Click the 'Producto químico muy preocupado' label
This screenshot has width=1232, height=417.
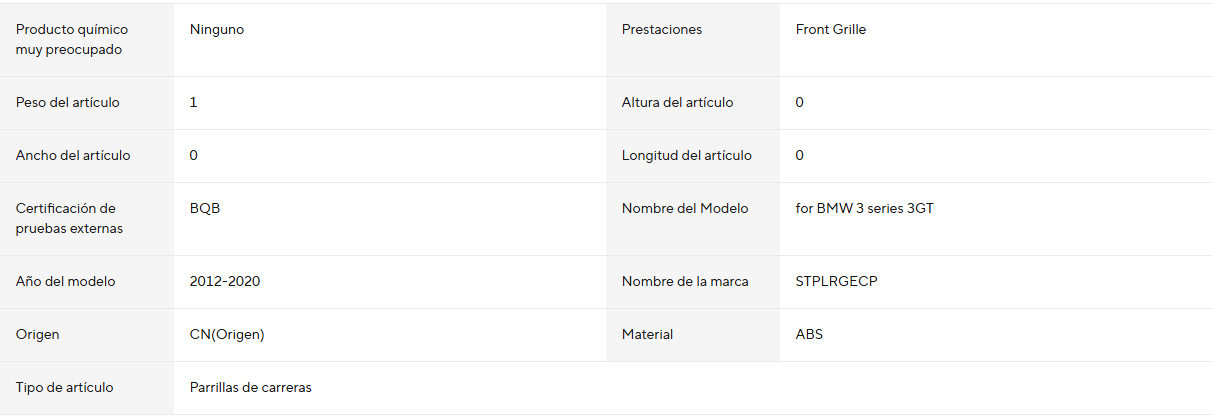(72, 40)
